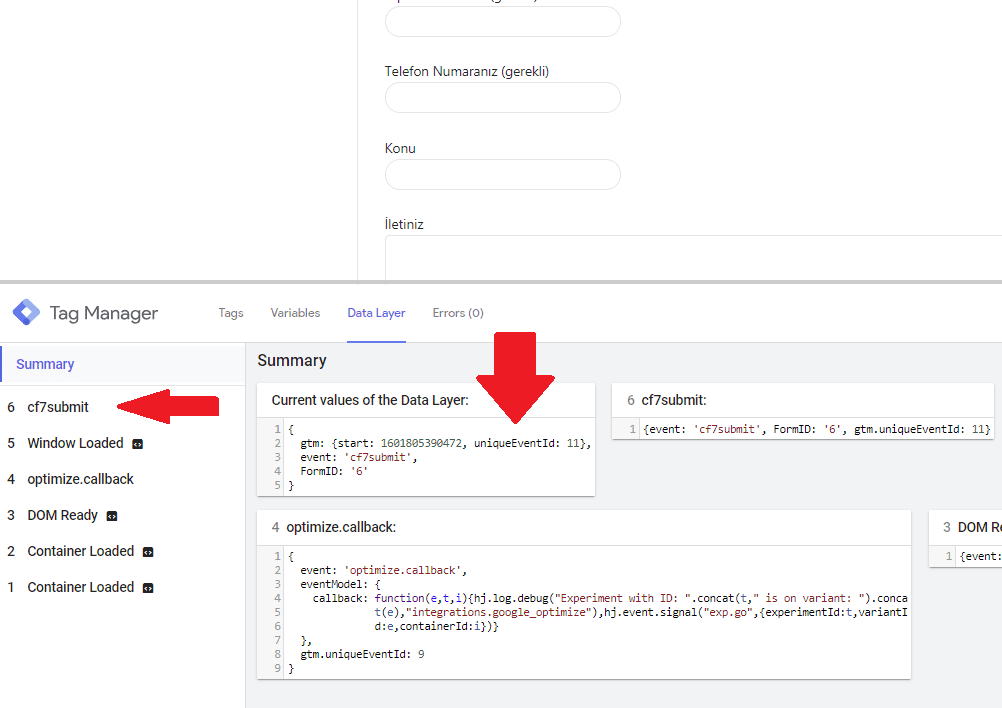Click code icon beside first Container Loaded
1002x708 pixels.
pos(148,588)
